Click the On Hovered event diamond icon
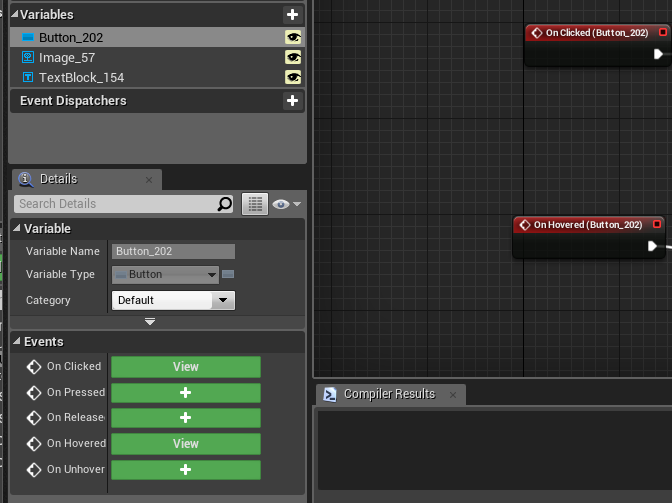The height and width of the screenshot is (503, 672). pos(34,444)
